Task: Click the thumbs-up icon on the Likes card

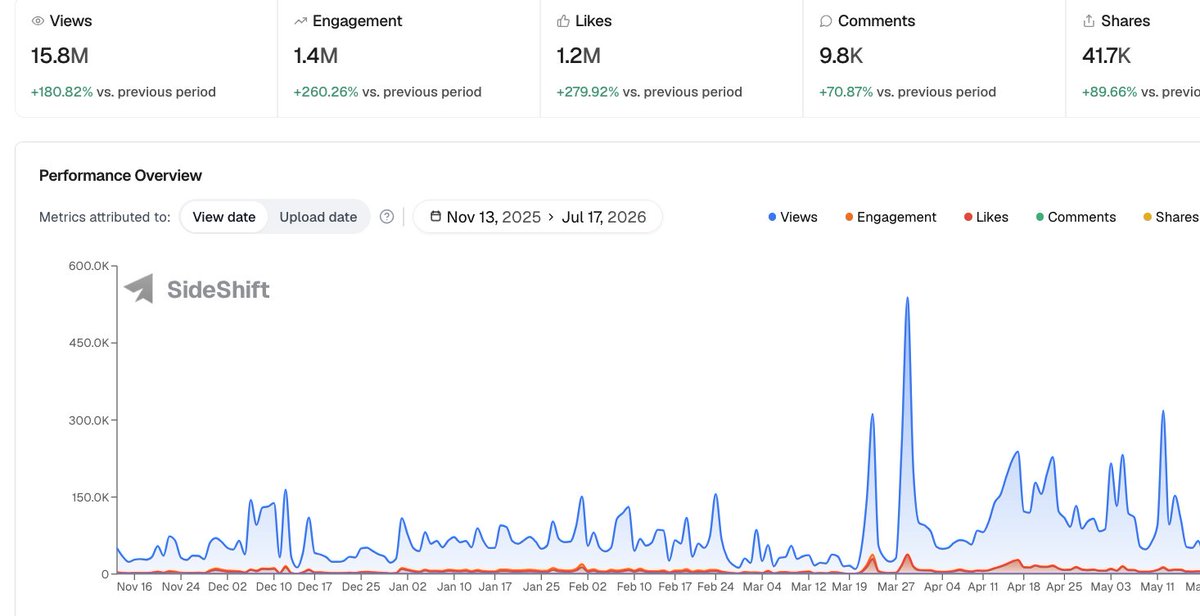Action: (563, 21)
